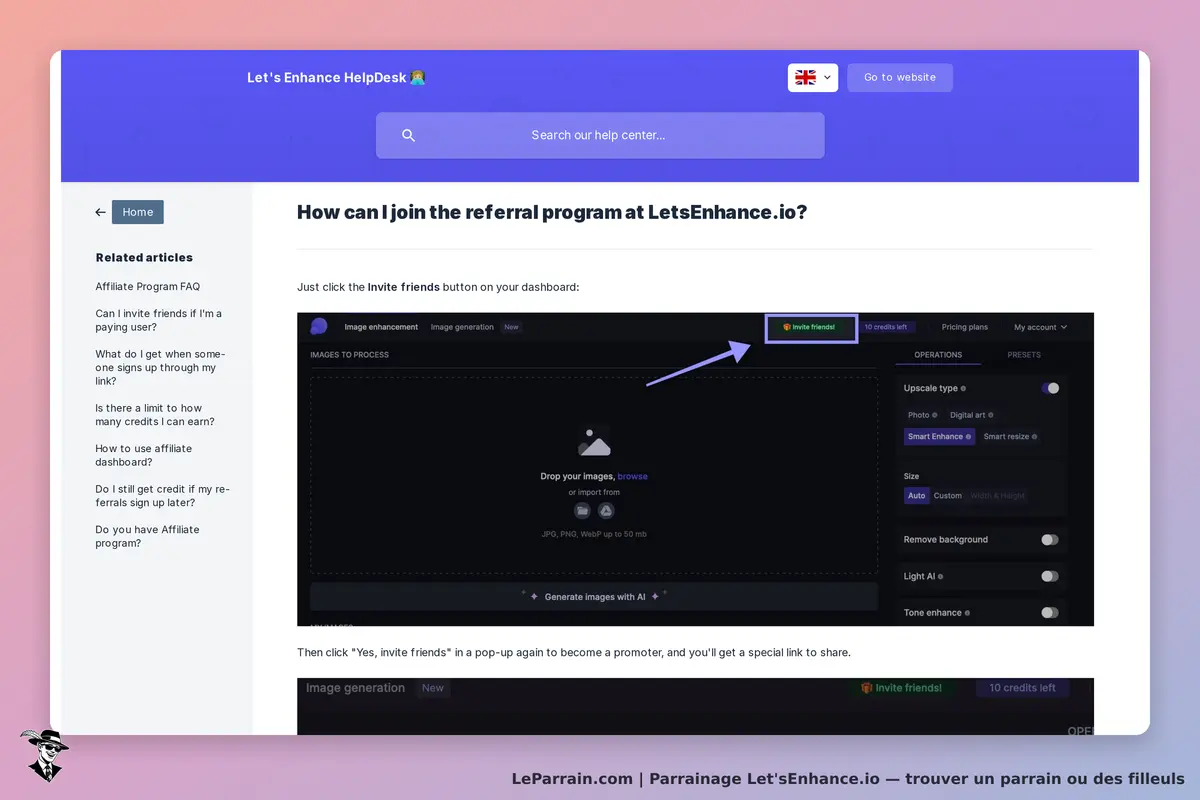Click the Width & Height size field

pyautogui.click(x=997, y=496)
